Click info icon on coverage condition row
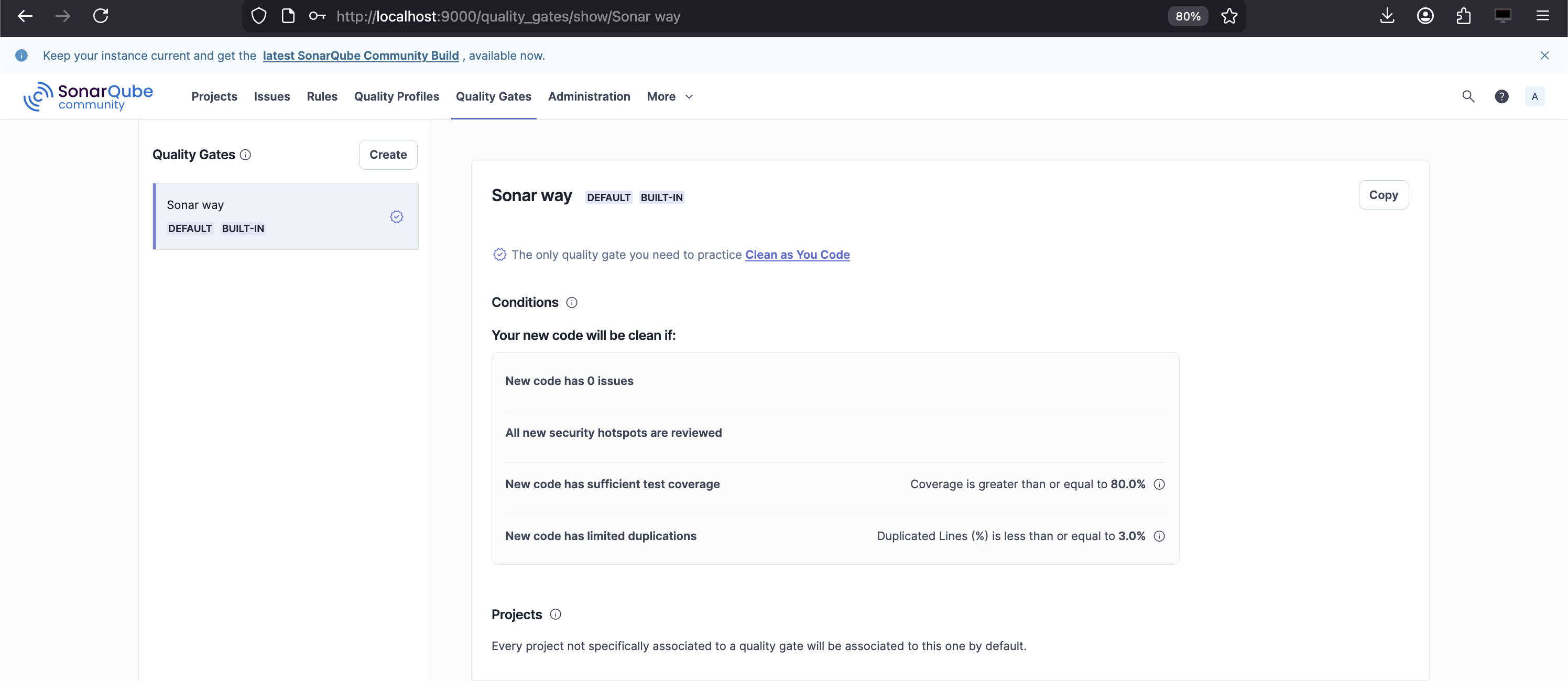Viewport: 1568px width, 681px height. click(x=1159, y=485)
